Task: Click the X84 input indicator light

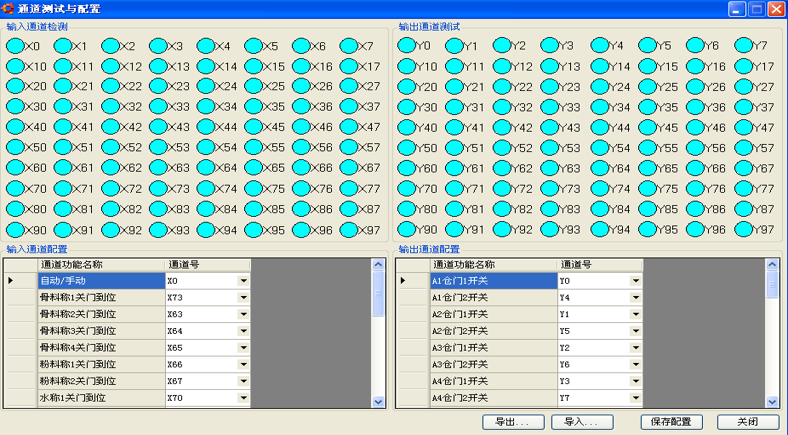Action: click(x=206, y=208)
